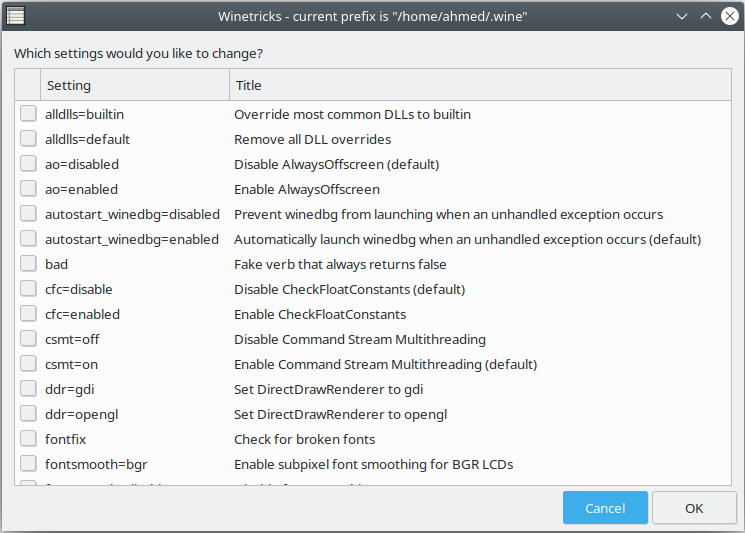Click the 'cfc=enabled' setting name
This screenshot has width=745, height=533.
(x=82, y=314)
